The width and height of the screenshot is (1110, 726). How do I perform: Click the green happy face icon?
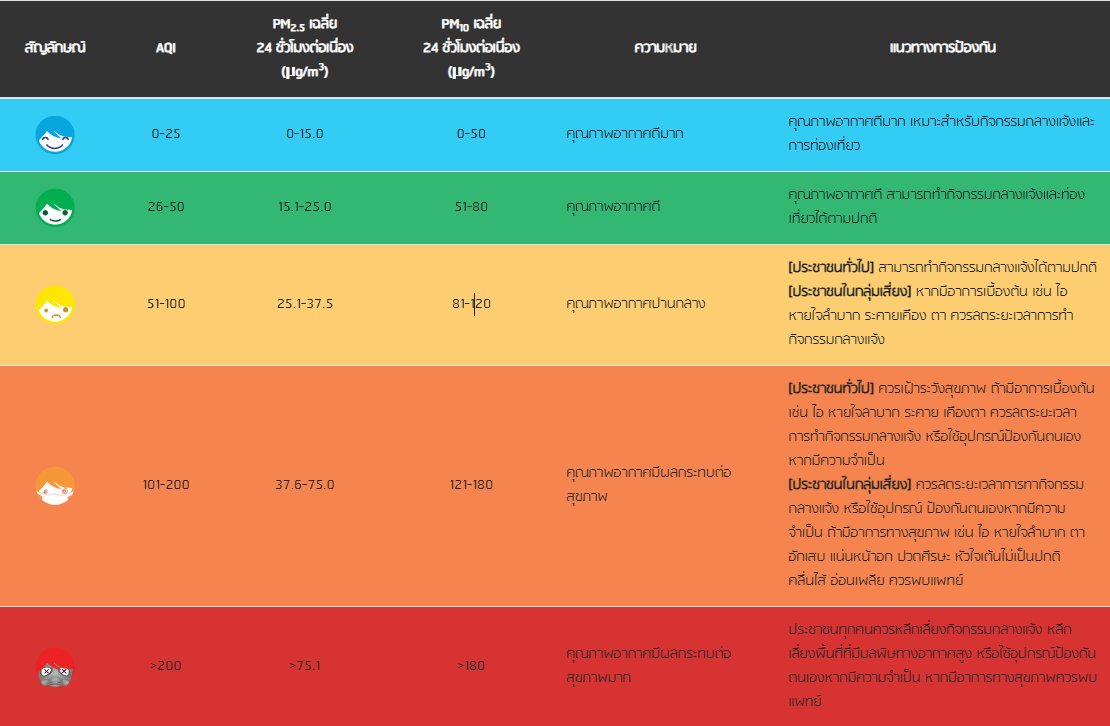tap(55, 207)
